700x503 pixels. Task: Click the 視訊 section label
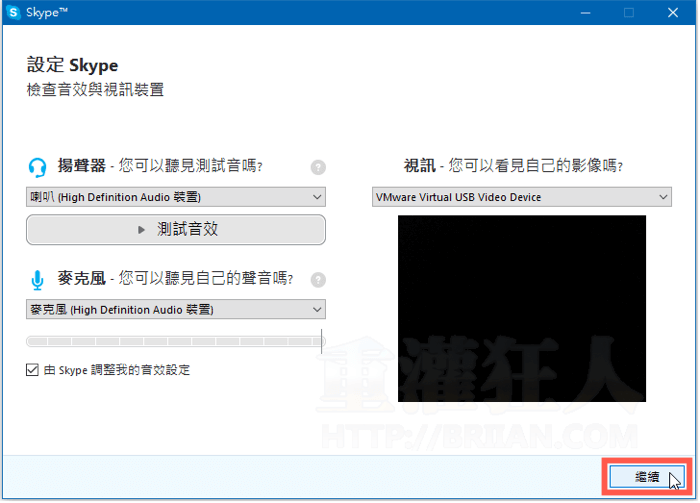click(x=419, y=166)
